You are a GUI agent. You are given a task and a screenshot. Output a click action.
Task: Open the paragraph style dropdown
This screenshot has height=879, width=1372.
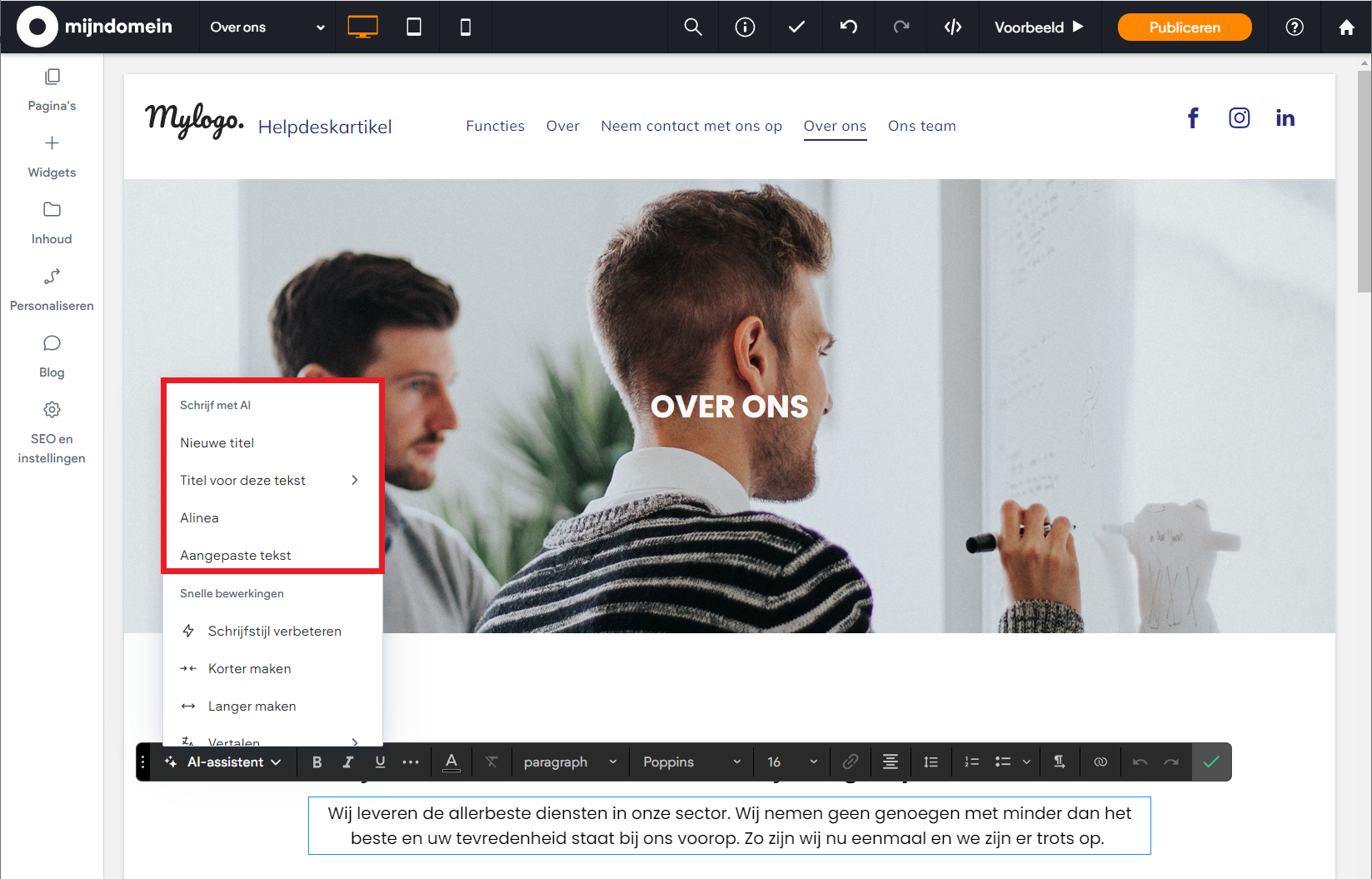pyautogui.click(x=570, y=762)
